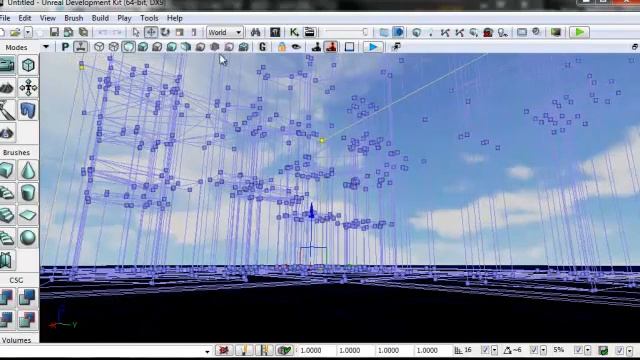
Task: Select Geometry mode cube icon
Action: pyautogui.click(x=28, y=65)
